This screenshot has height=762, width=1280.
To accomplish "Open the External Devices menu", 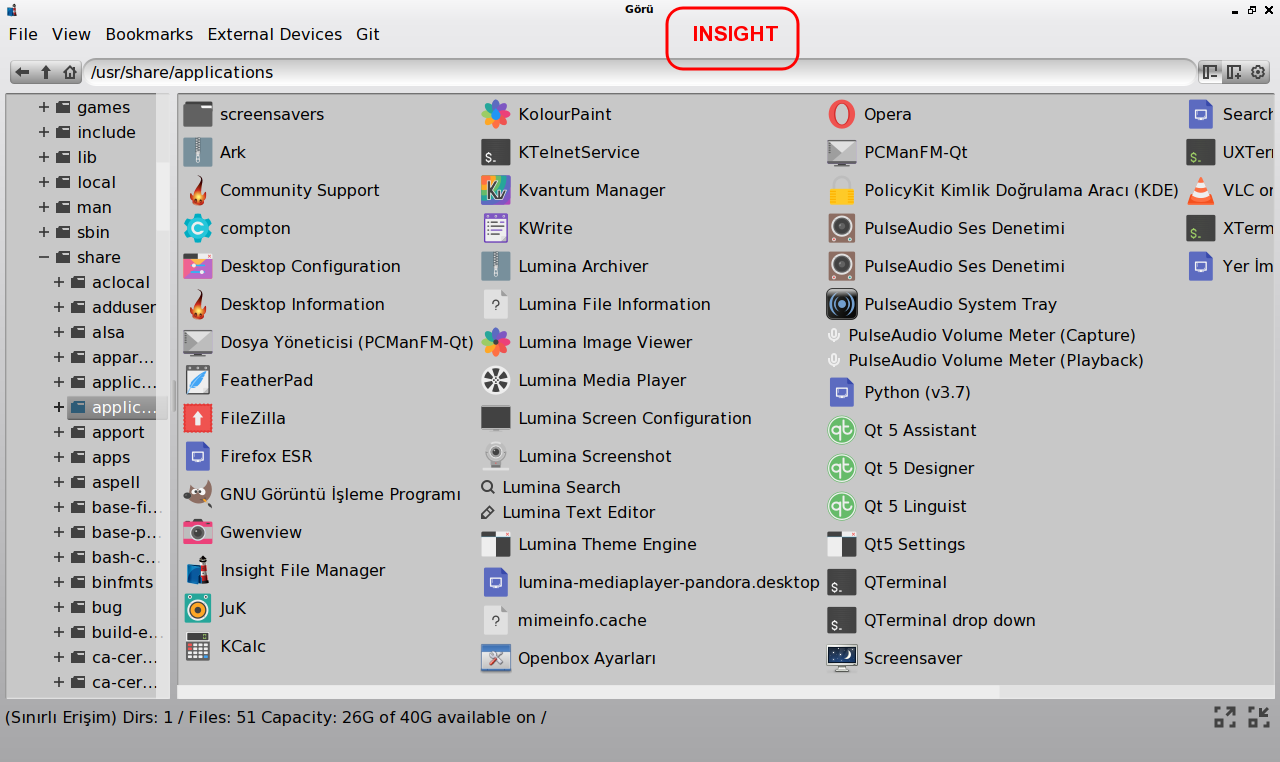I will tap(275, 34).
